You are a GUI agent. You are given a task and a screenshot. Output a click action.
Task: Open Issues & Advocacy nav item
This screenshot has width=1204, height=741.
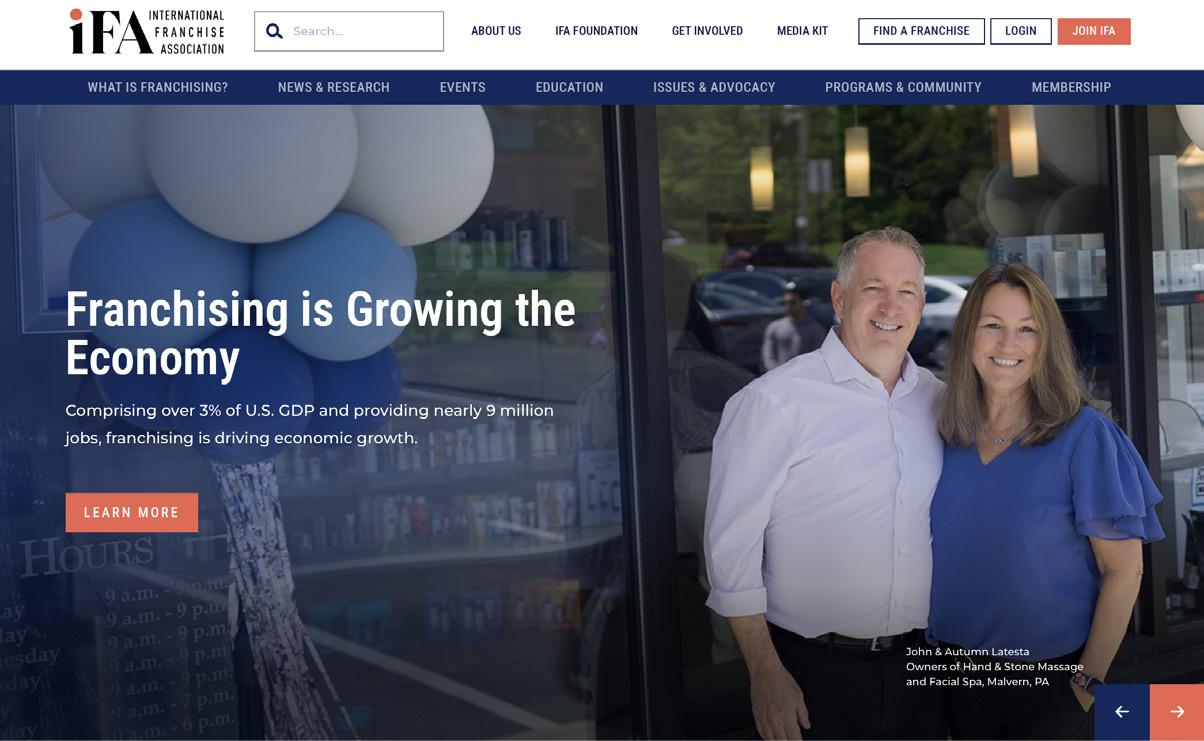(714, 87)
